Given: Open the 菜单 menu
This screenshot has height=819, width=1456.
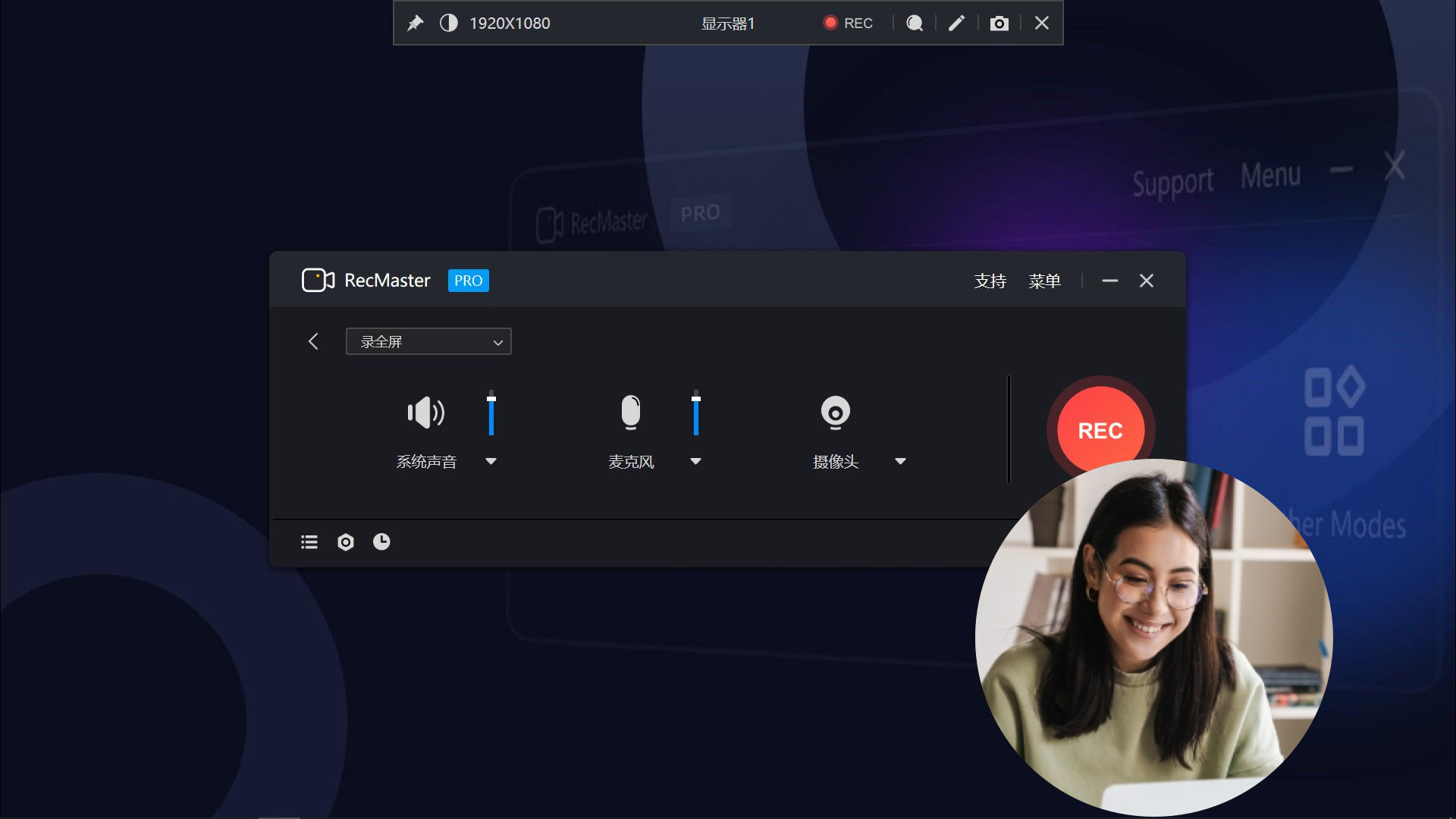Looking at the screenshot, I should coord(1044,281).
